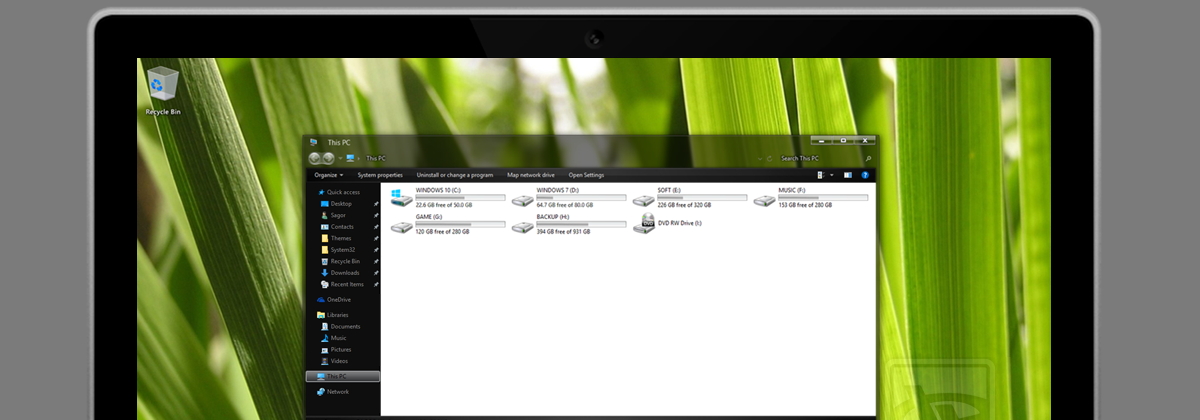This screenshot has height=420, width=1200.
Task: Click System properties in the toolbar
Action: pyautogui.click(x=380, y=175)
